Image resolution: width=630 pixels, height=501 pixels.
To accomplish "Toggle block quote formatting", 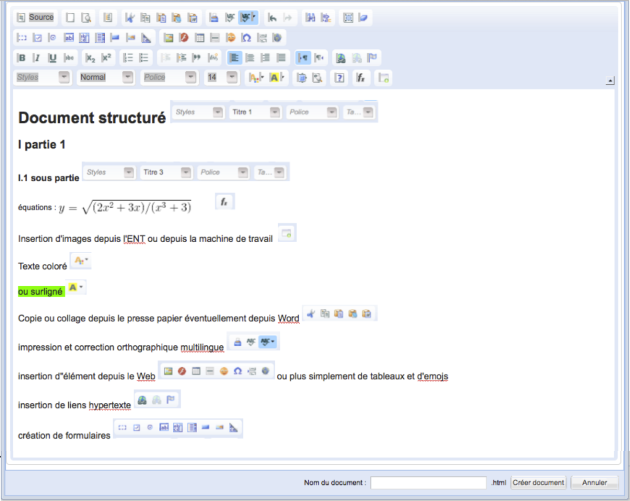I will 196,58.
